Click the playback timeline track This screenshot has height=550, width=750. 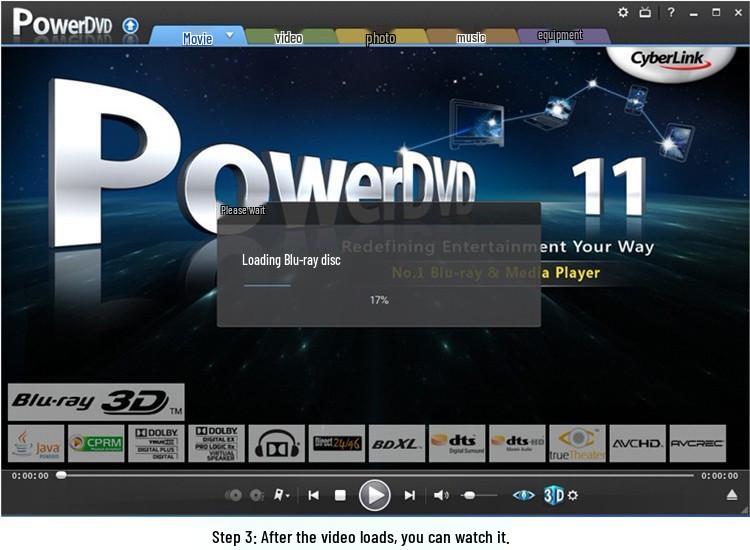click(x=375, y=475)
